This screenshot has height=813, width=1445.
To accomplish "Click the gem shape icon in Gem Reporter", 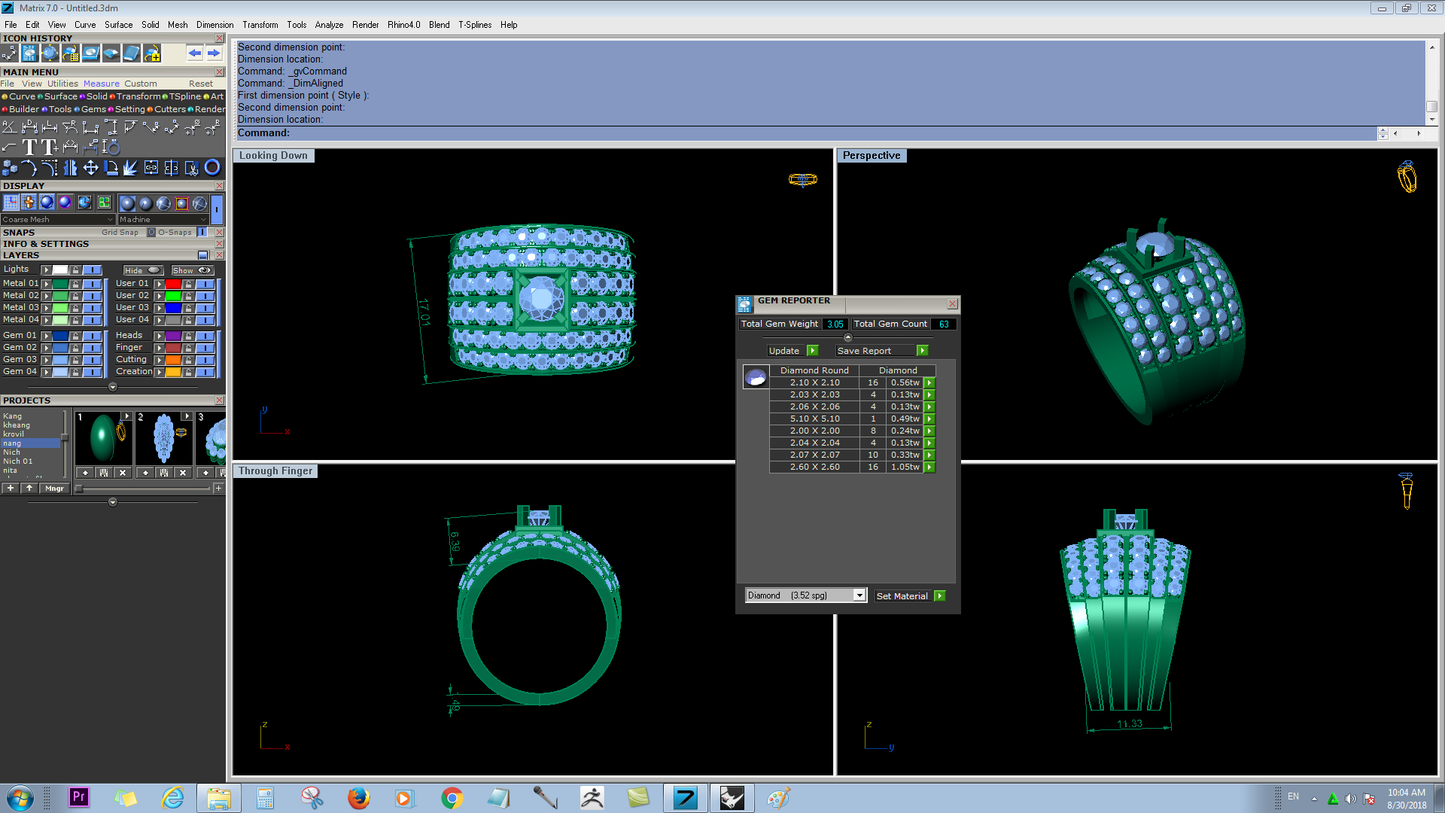I will 756,377.
